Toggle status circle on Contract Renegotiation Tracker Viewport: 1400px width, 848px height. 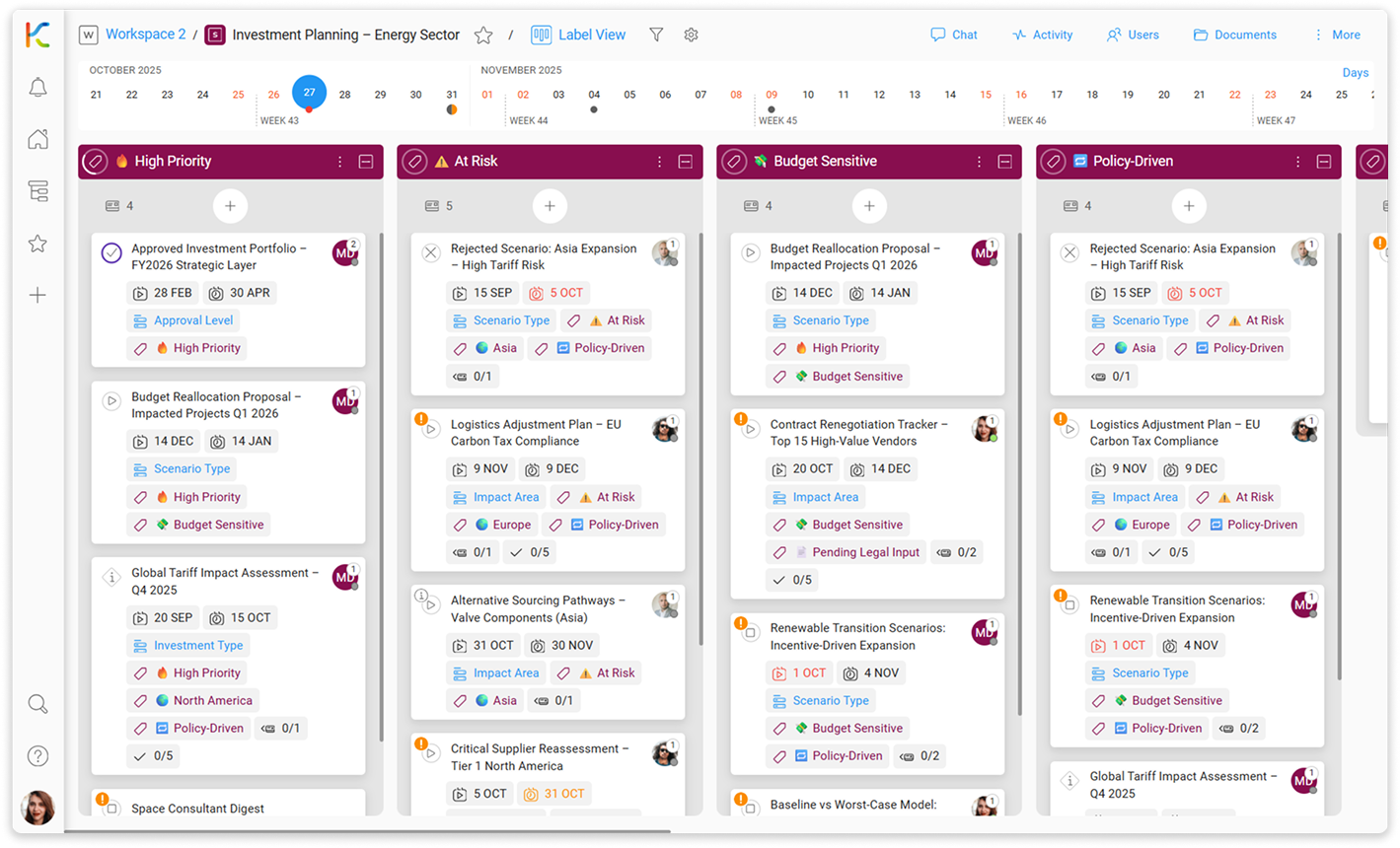coord(750,430)
